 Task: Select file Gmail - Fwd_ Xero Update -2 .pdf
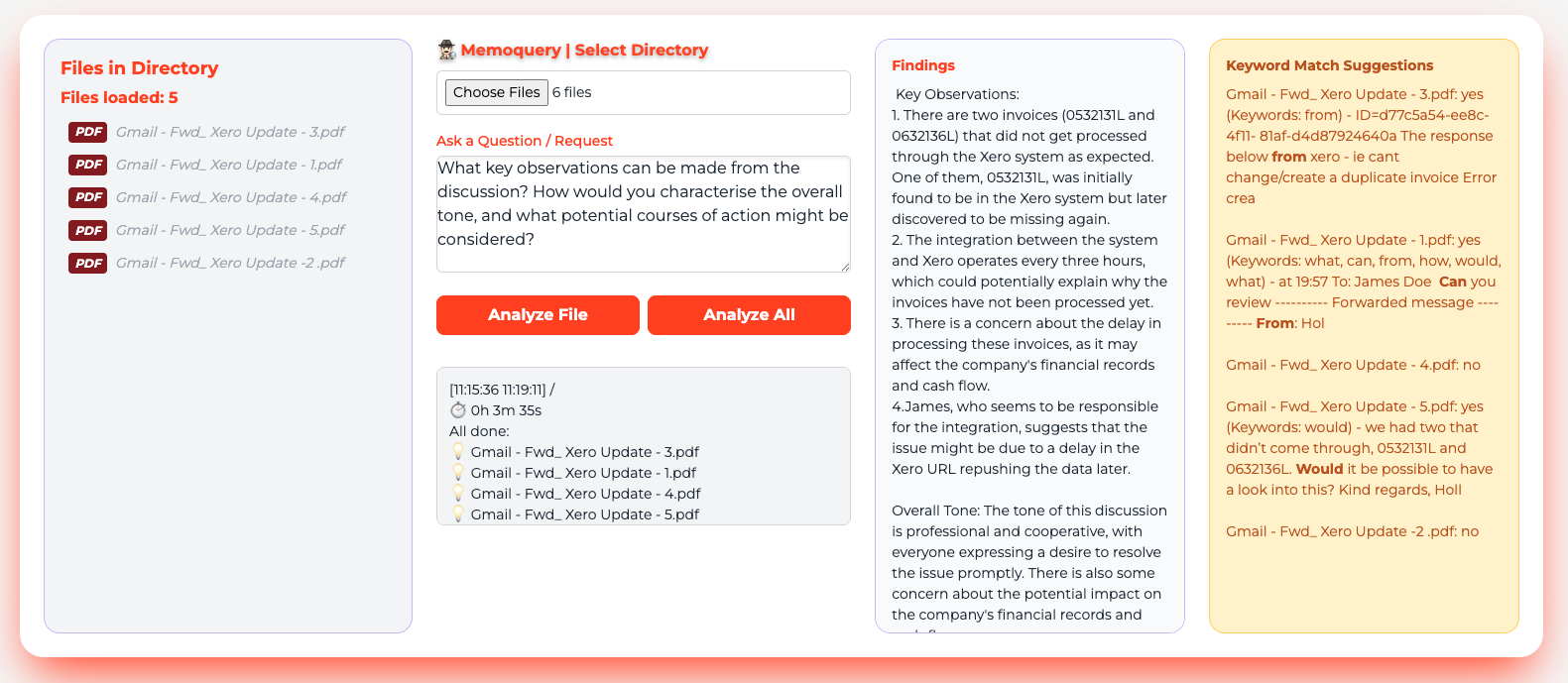click(230, 263)
